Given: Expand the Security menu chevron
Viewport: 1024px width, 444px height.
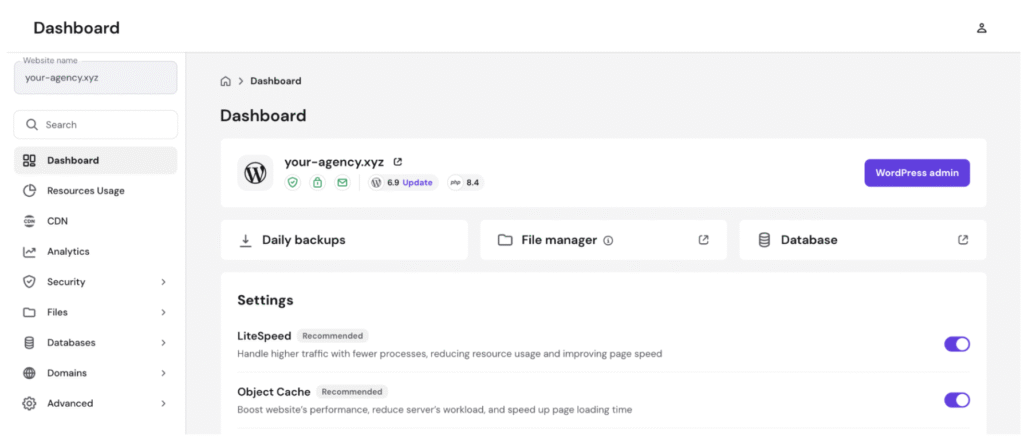Looking at the screenshot, I should (x=163, y=282).
